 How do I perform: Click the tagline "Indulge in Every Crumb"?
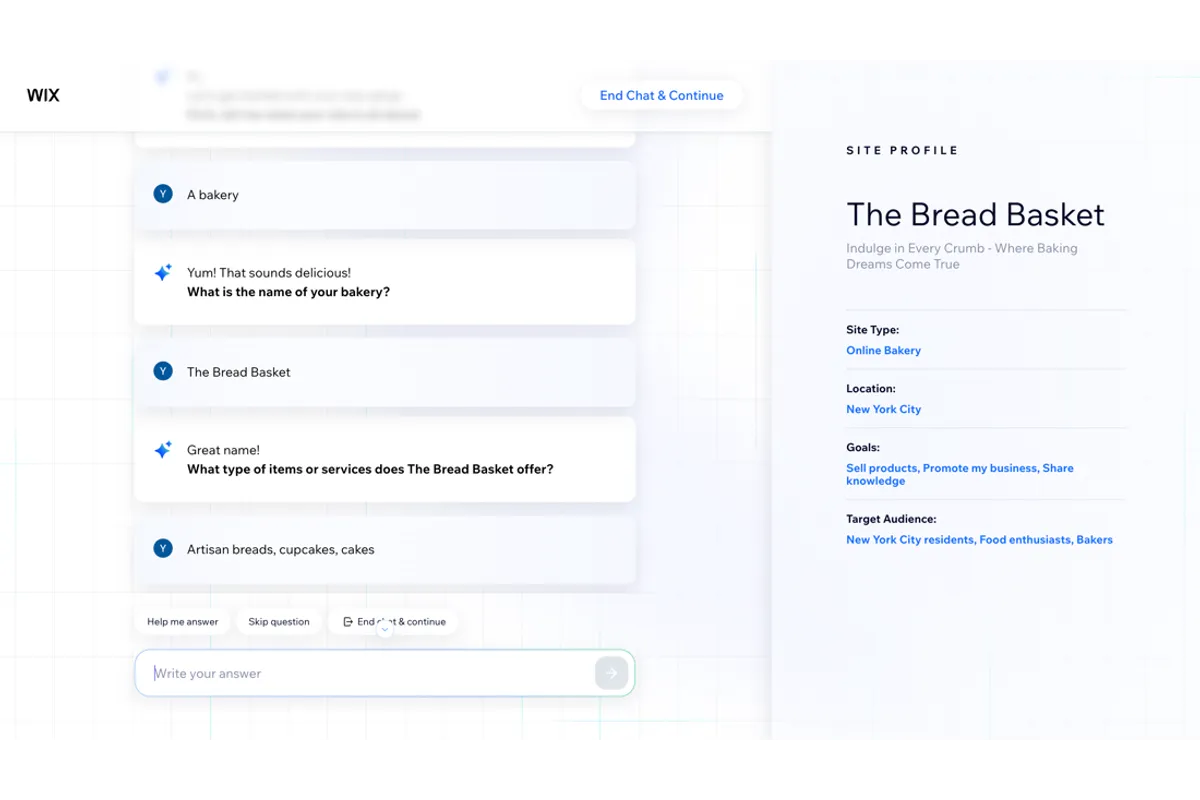(962, 256)
